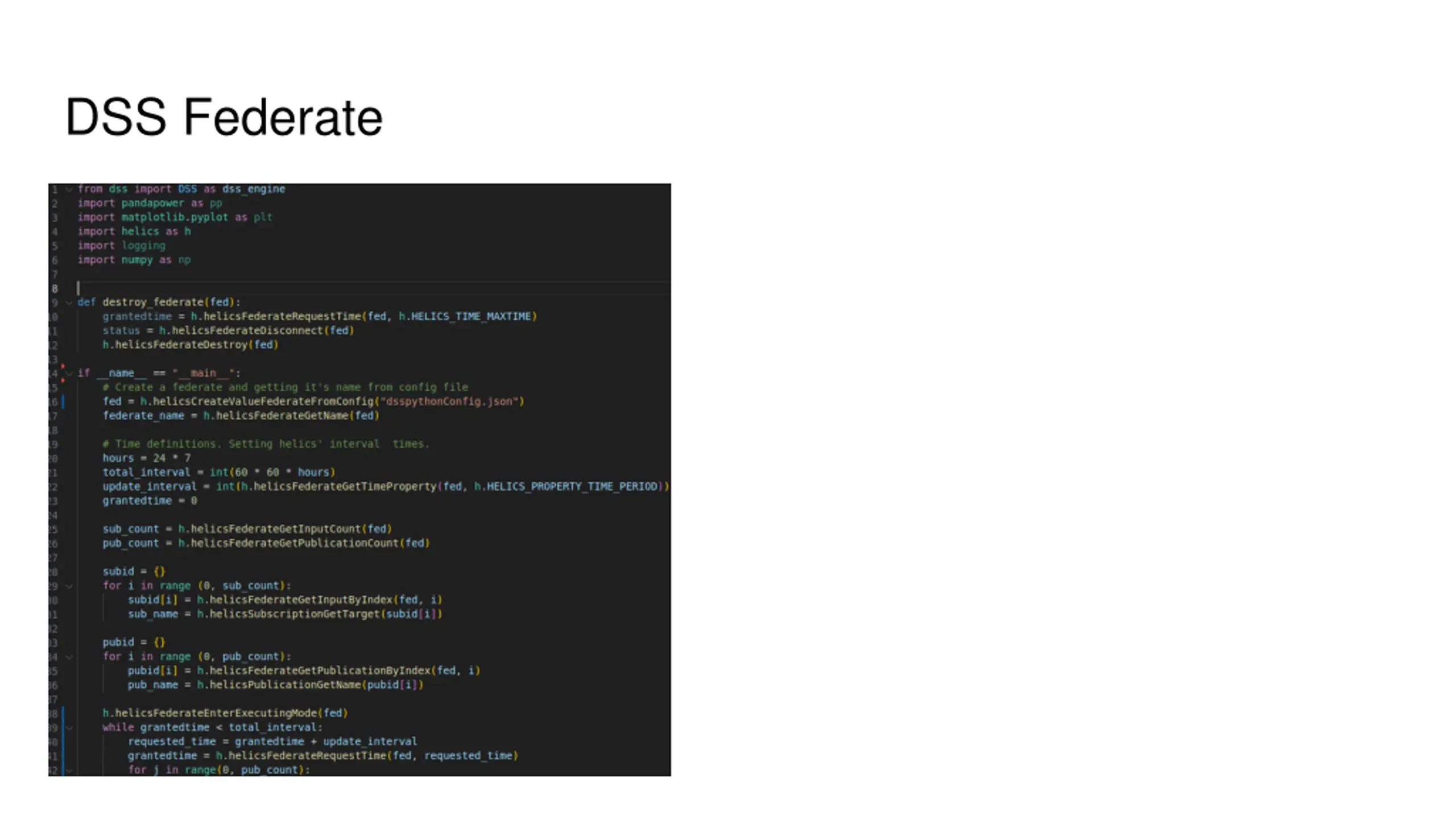Click line number 8 in the gutter

pos(55,288)
